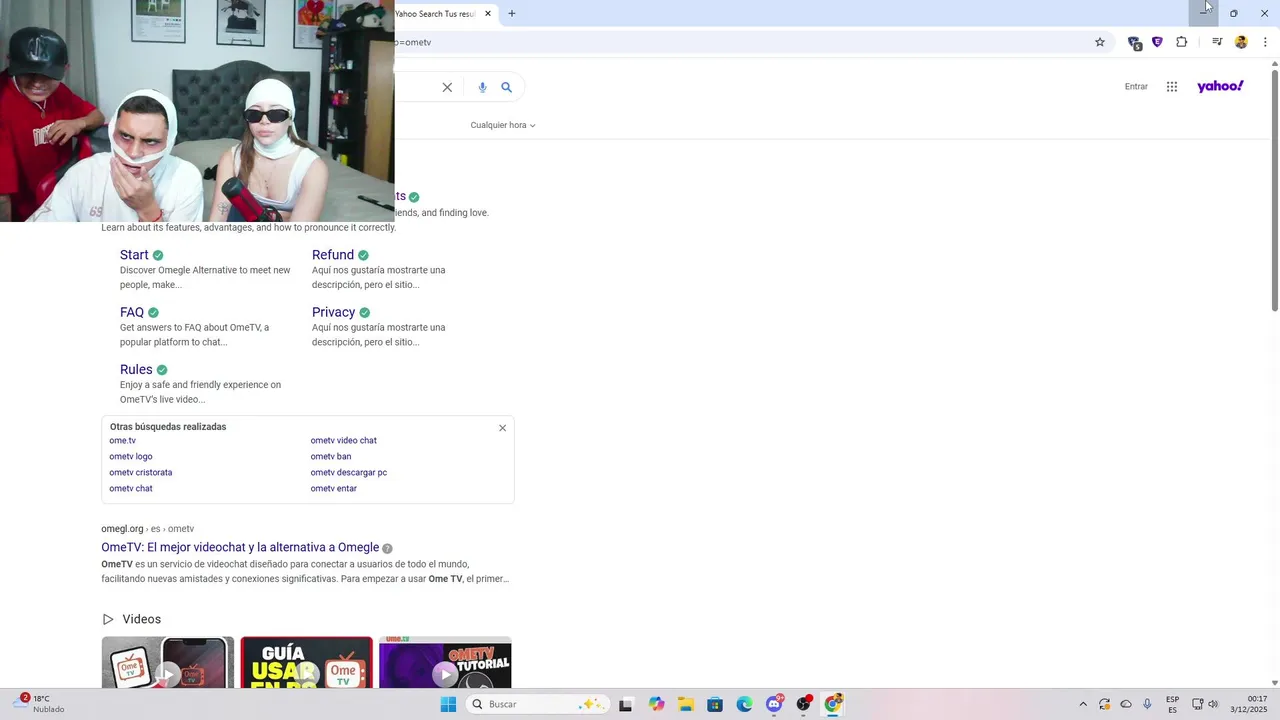
Task: Open the shield extension with S badge
Action: pos(1134,42)
